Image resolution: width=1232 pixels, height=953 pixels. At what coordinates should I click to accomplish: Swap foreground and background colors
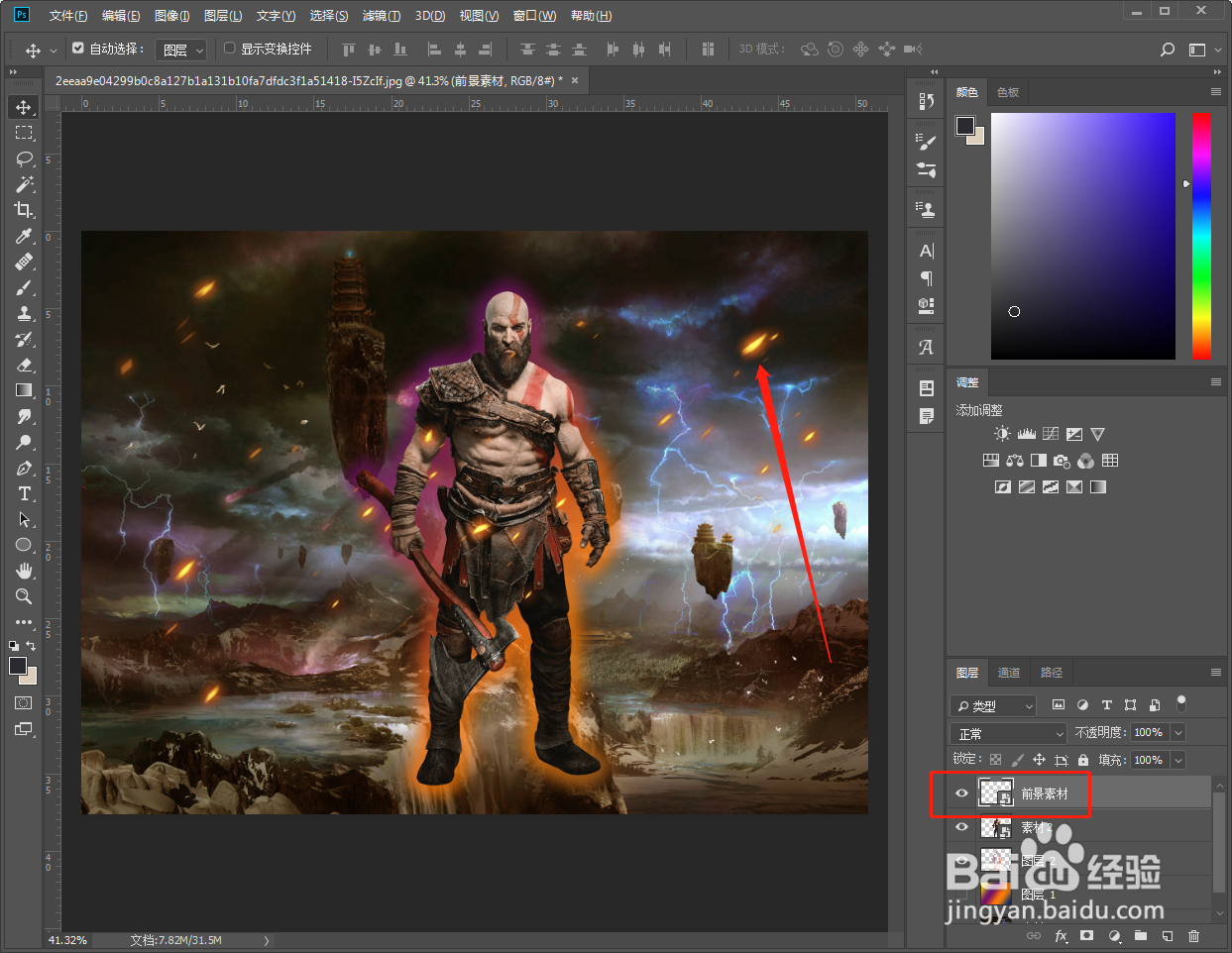click(31, 646)
